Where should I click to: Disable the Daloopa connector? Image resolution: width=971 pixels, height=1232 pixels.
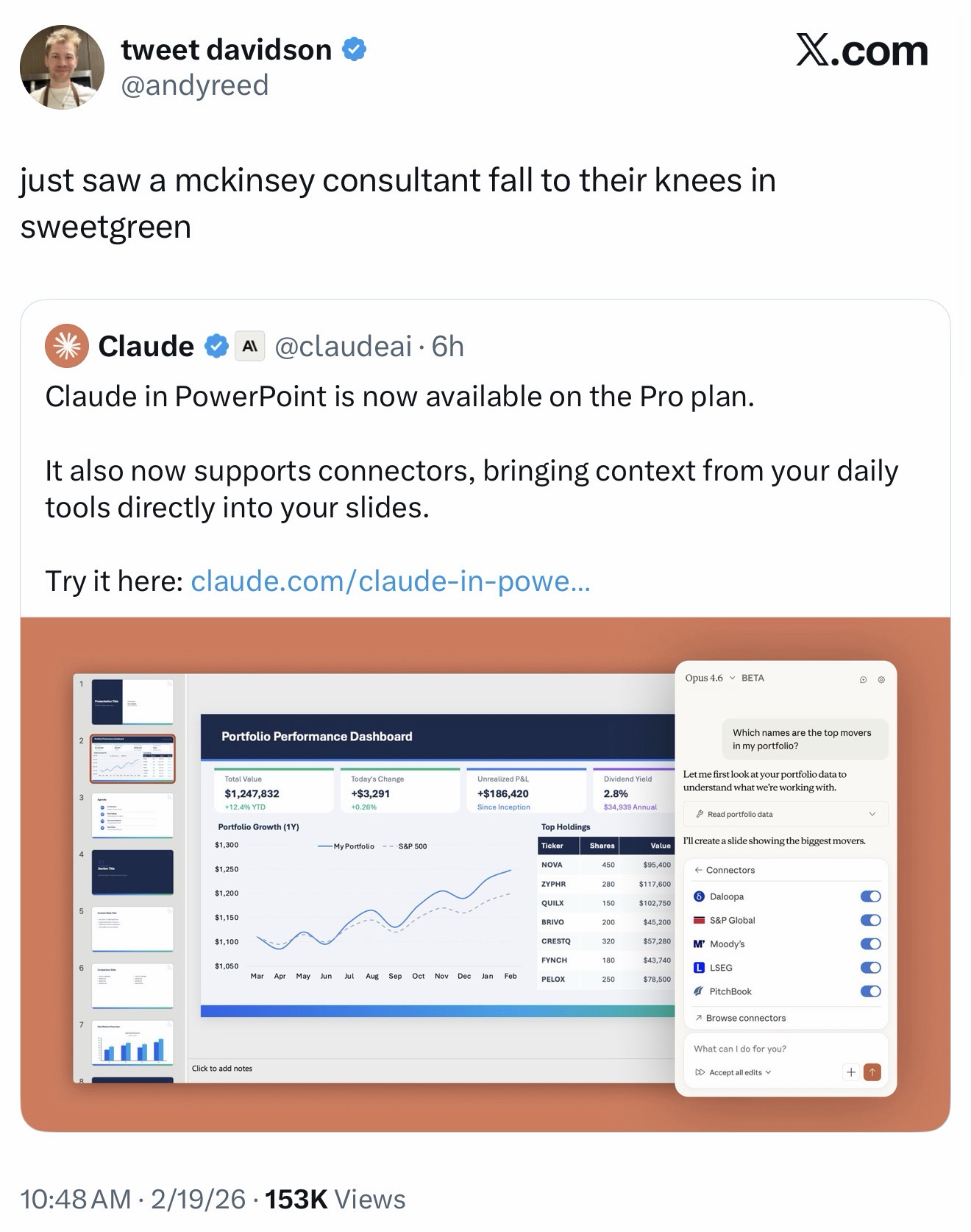coord(870,896)
